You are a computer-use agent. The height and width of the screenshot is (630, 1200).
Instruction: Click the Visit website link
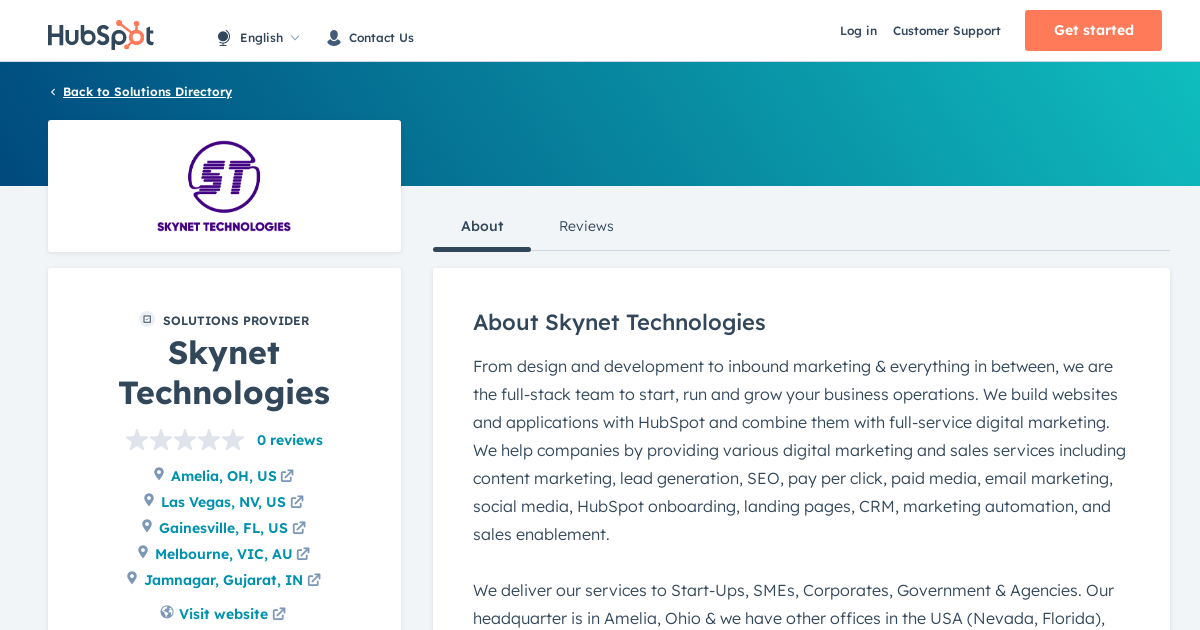pyautogui.click(x=223, y=614)
